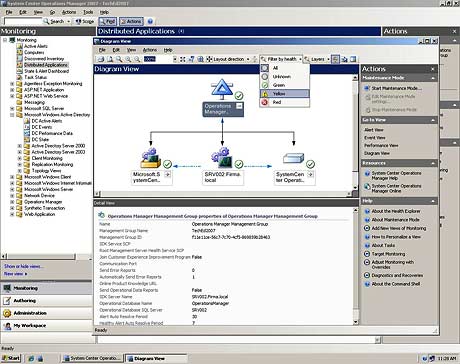The height and width of the screenshot is (364, 460).
Task: Expand the SystemCenter Operations node
Action: [x=310, y=174]
